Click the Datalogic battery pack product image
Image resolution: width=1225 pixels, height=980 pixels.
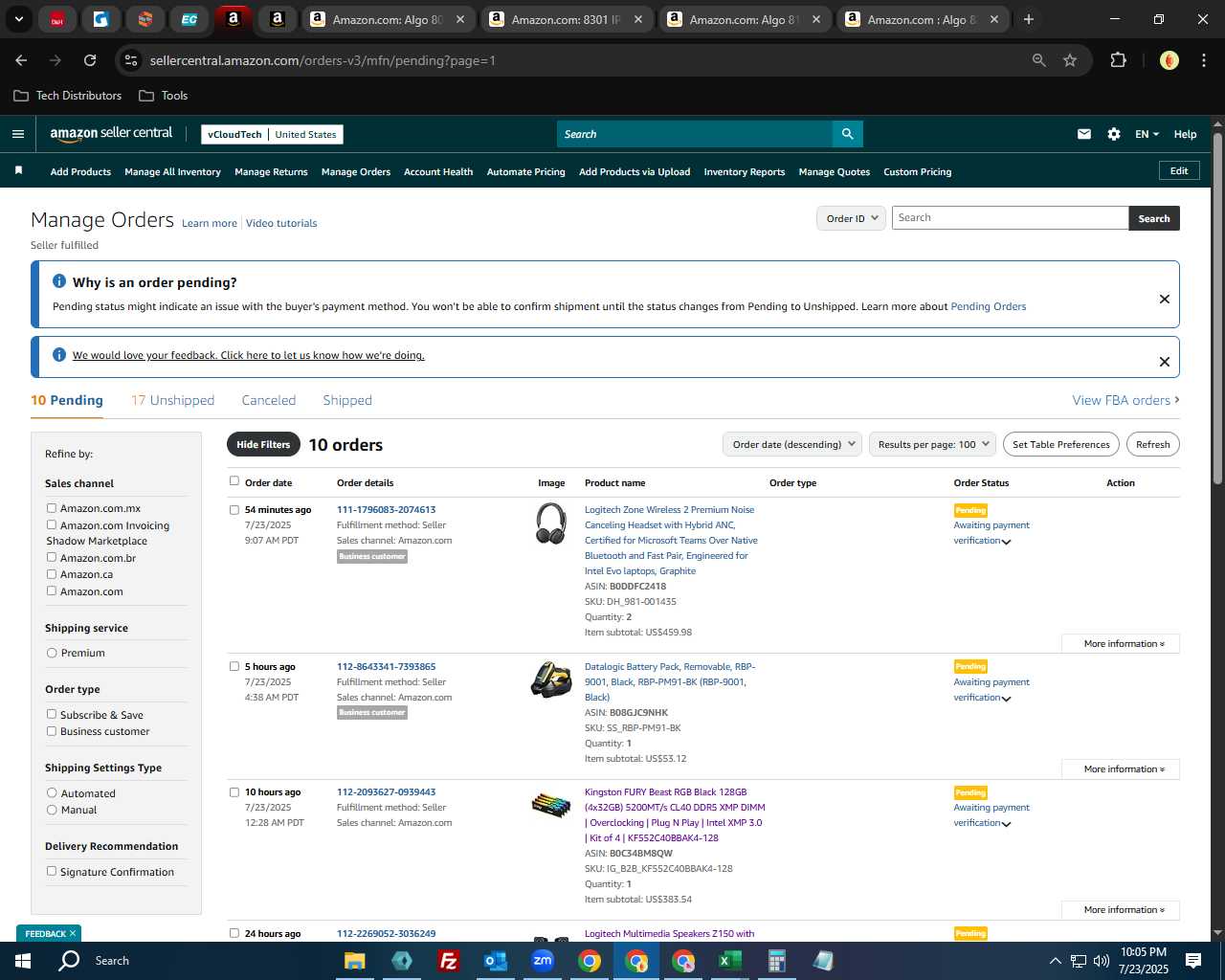(551, 679)
